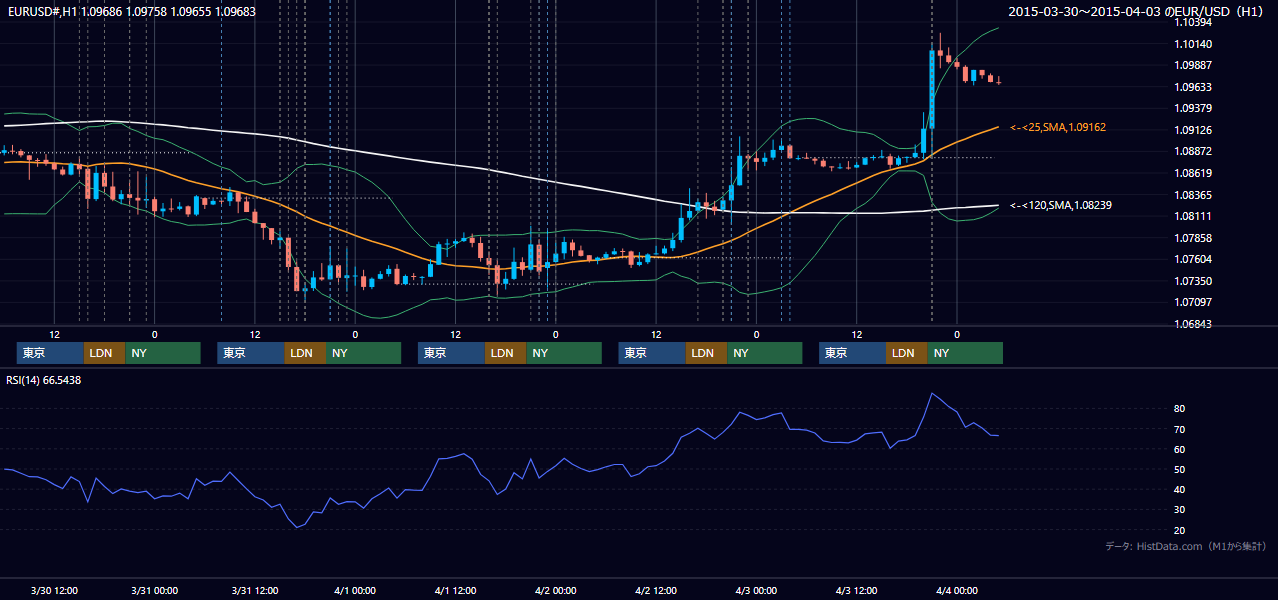Click the 3/31 00:00 date label

154,590
